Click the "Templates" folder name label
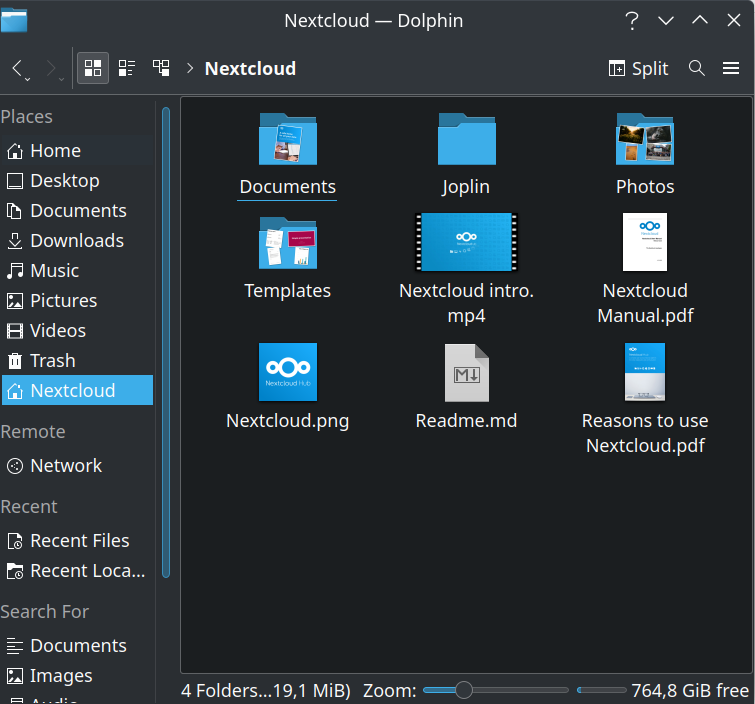Screen dimensions: 755x704 click(x=287, y=291)
